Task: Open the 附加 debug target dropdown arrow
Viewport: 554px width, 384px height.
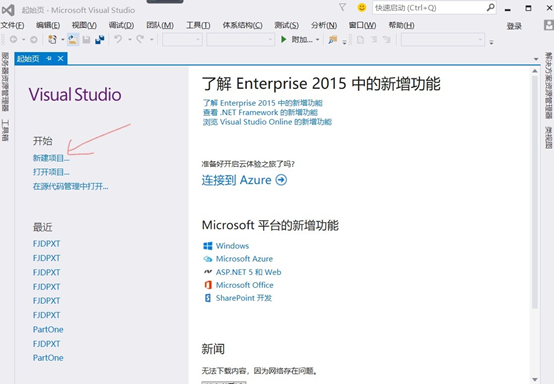Action: pyautogui.click(x=317, y=40)
